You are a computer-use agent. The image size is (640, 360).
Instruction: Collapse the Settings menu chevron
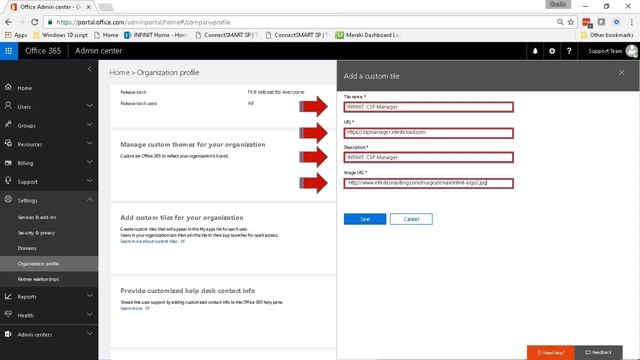89,200
